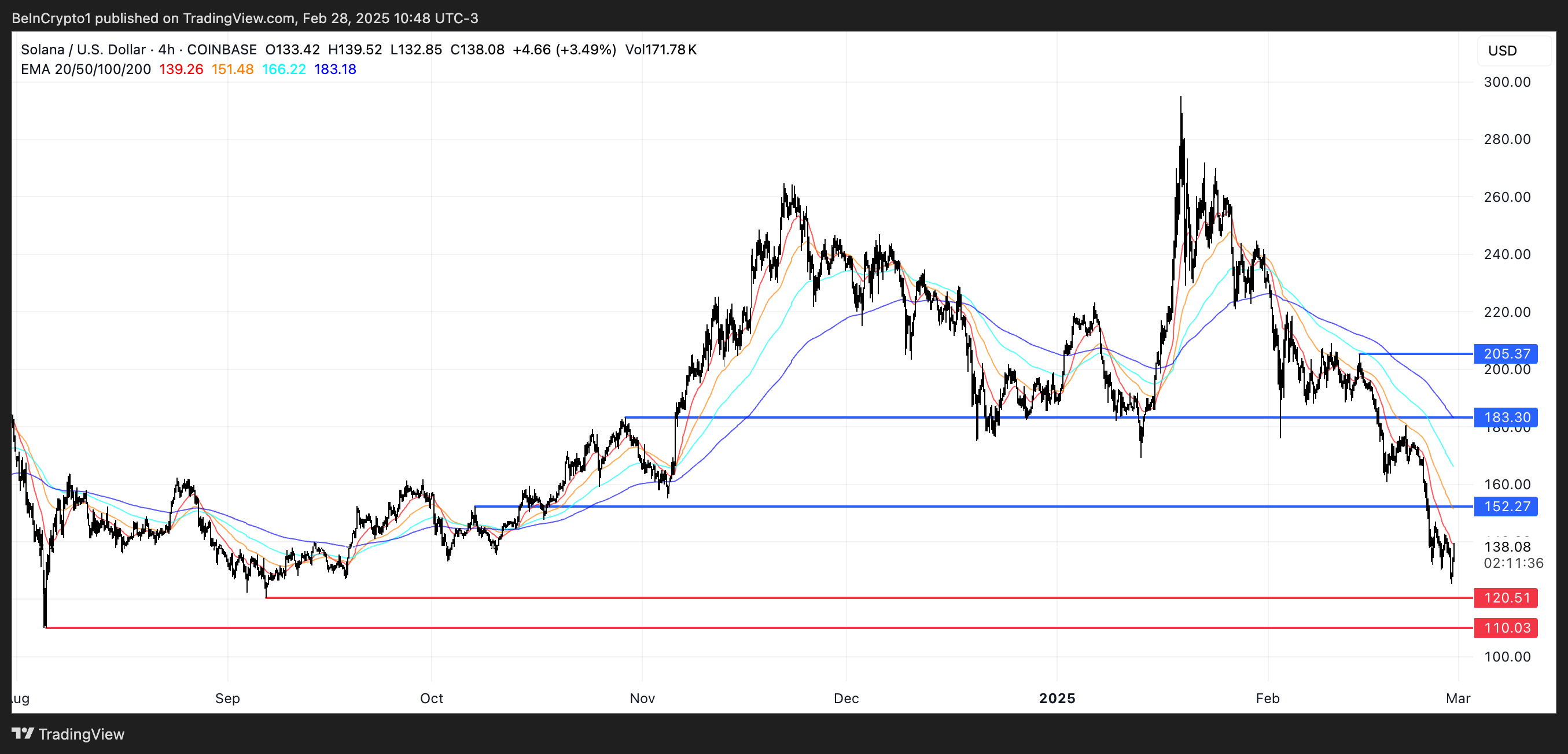This screenshot has height=754, width=1568.
Task: Click the 205.37 blue price label
Action: (1506, 353)
